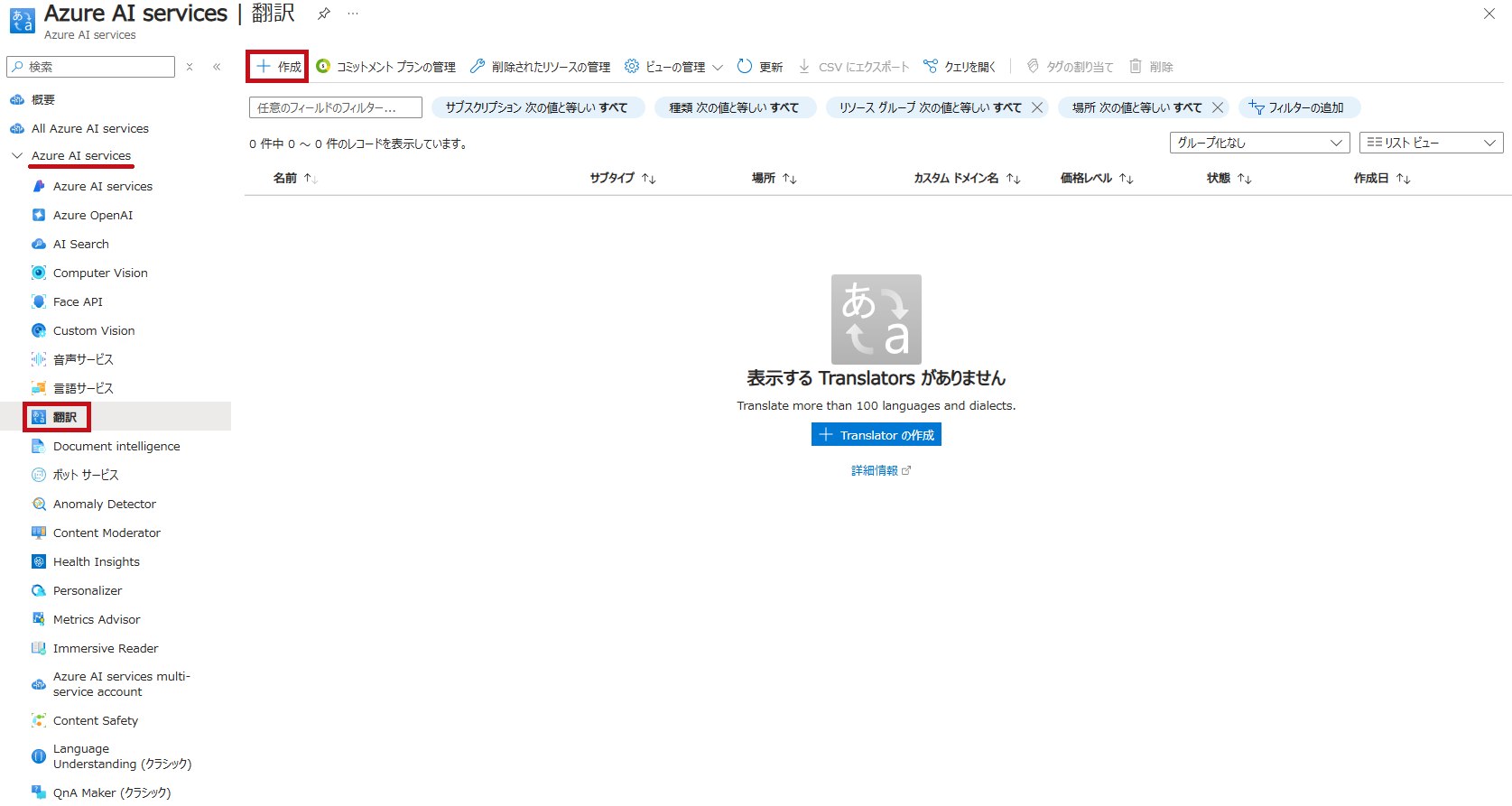Open Computer Vision in sidebar

coord(100,273)
